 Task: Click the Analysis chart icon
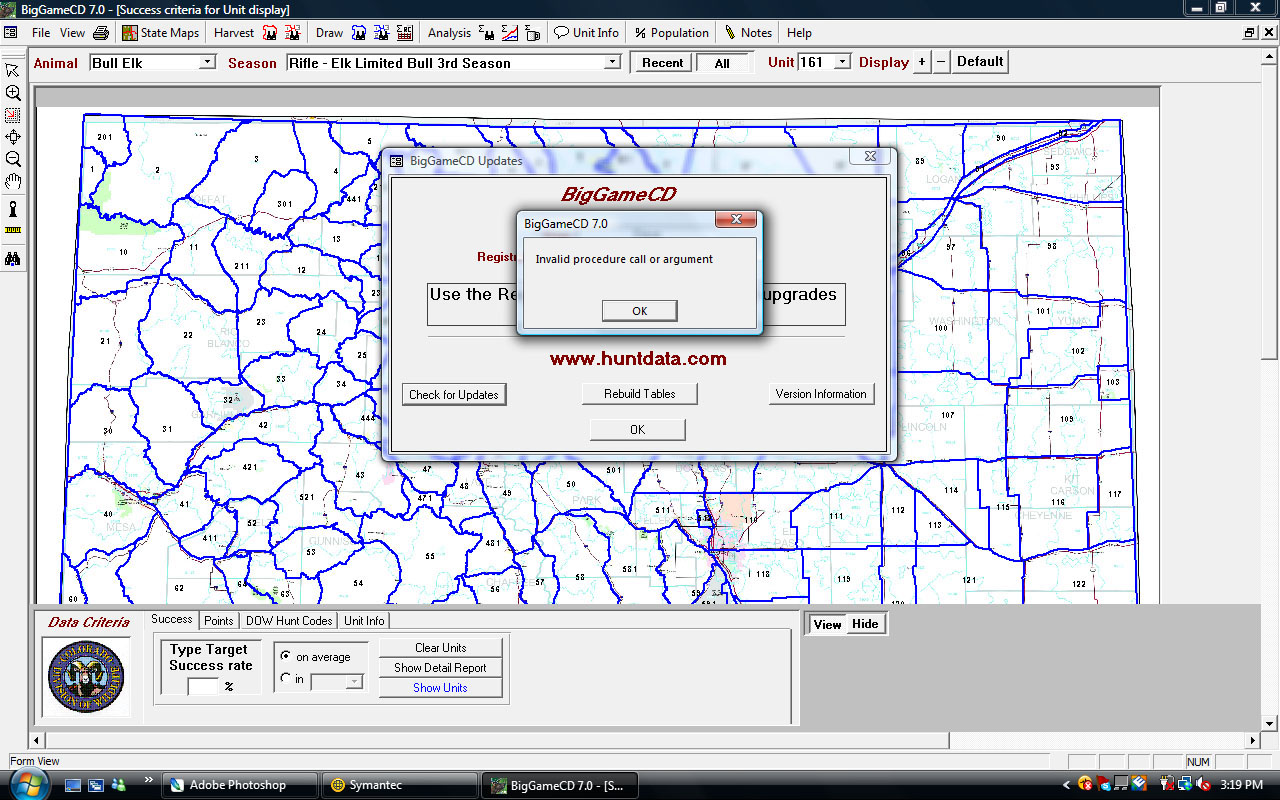[509, 33]
